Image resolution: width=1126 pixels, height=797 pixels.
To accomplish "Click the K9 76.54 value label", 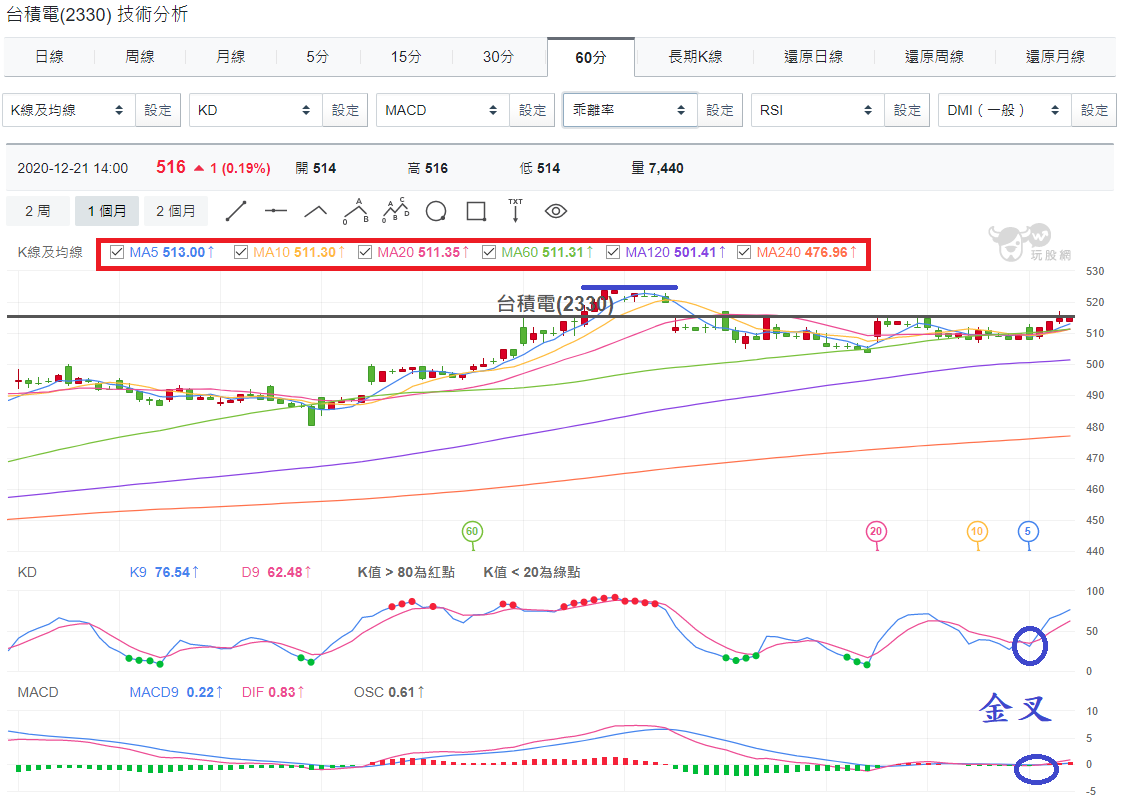I will [164, 572].
